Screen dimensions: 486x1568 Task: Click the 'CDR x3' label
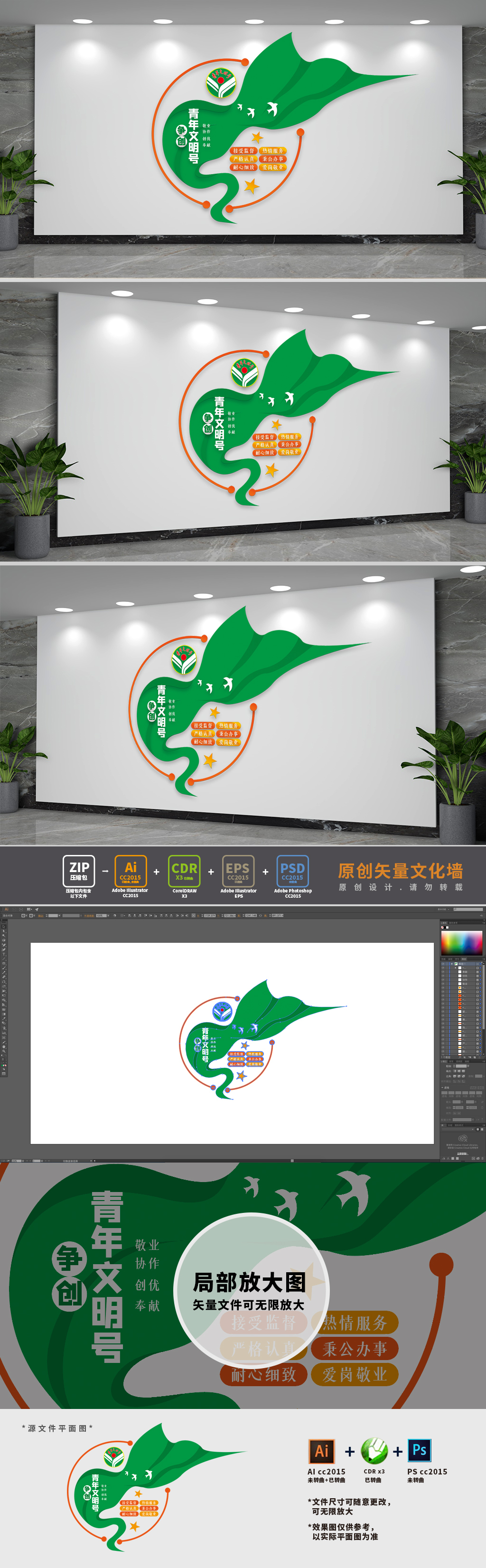point(374,1471)
